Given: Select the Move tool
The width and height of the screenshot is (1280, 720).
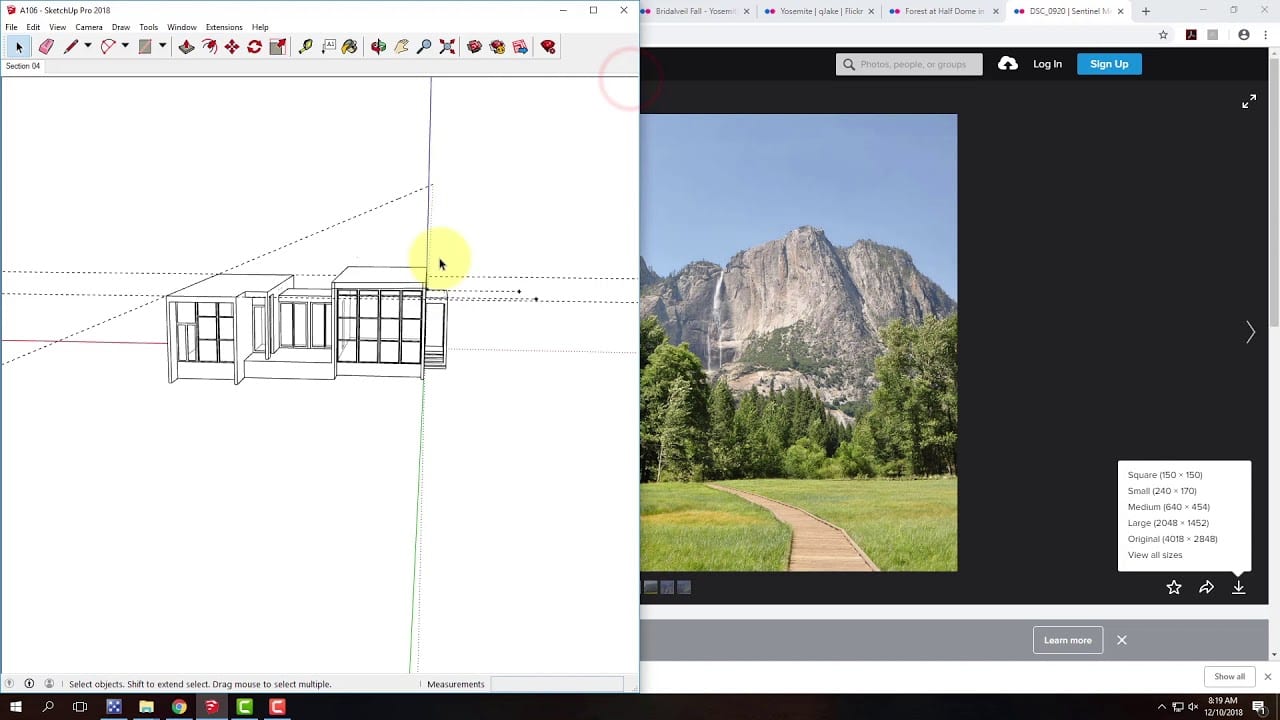Looking at the screenshot, I should tap(233, 46).
